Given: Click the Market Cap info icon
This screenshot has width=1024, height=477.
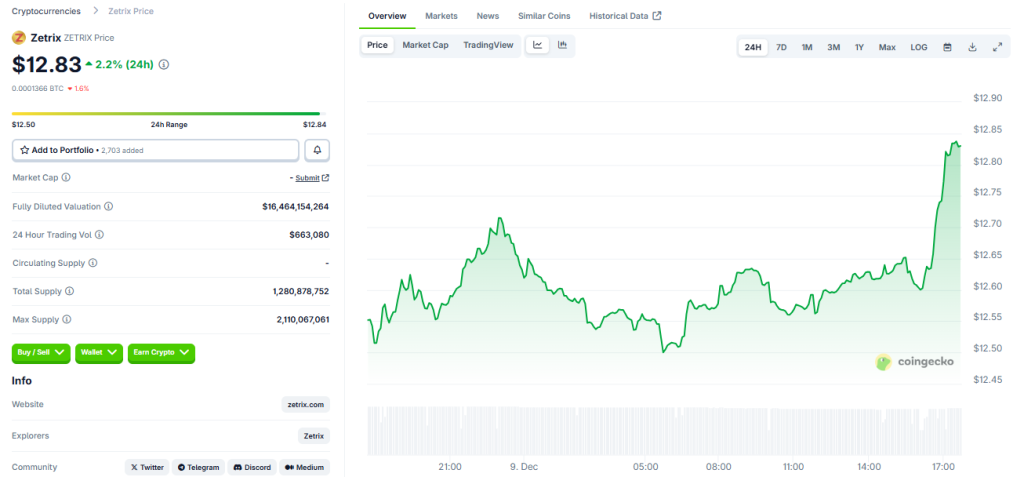Looking at the screenshot, I should [66, 177].
